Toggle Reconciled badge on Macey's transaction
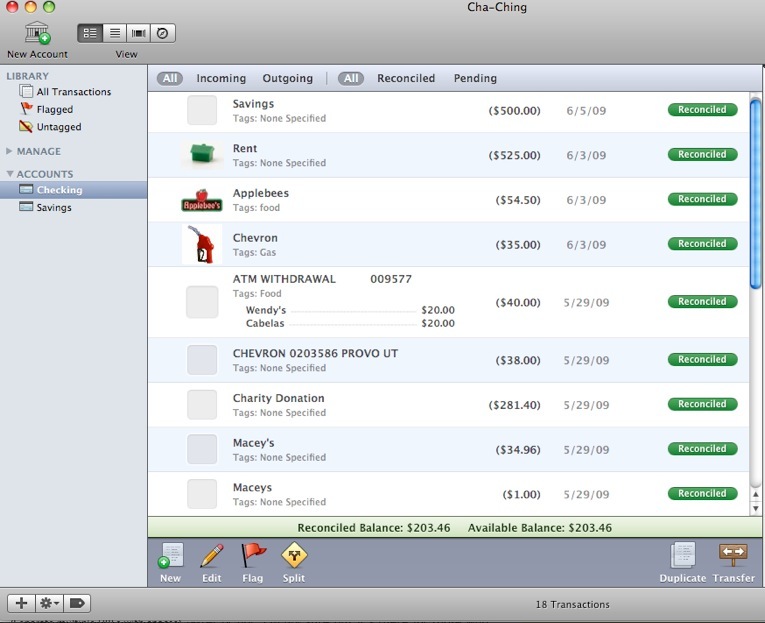Viewport: 765px width, 623px height. 702,449
